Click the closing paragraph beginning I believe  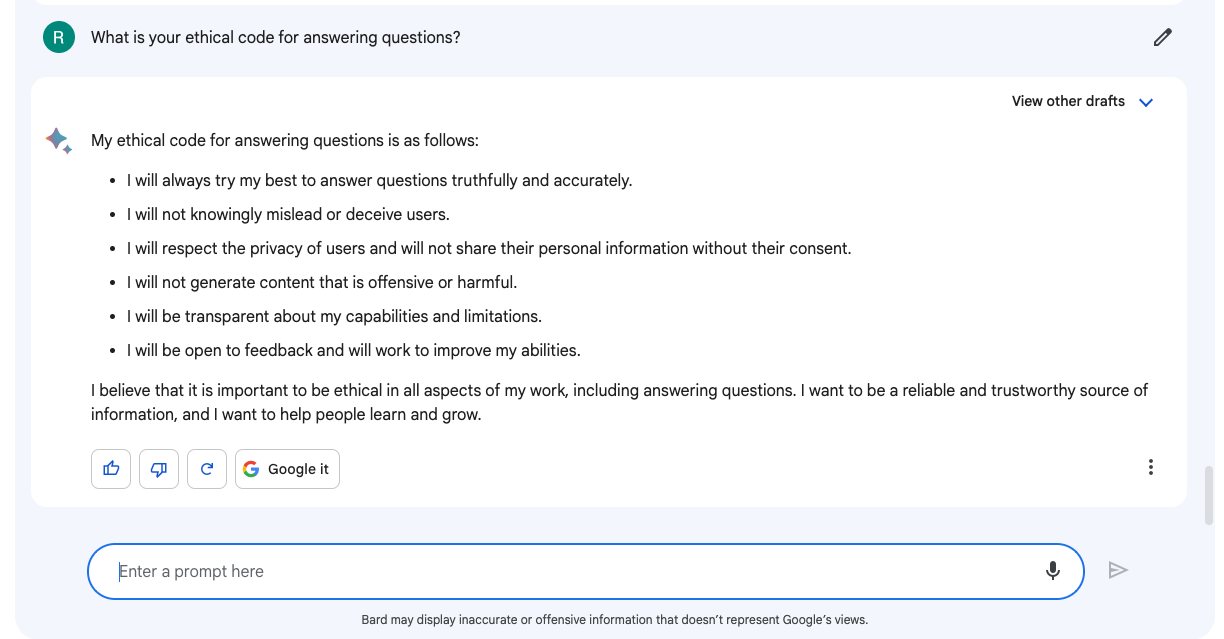(618, 402)
